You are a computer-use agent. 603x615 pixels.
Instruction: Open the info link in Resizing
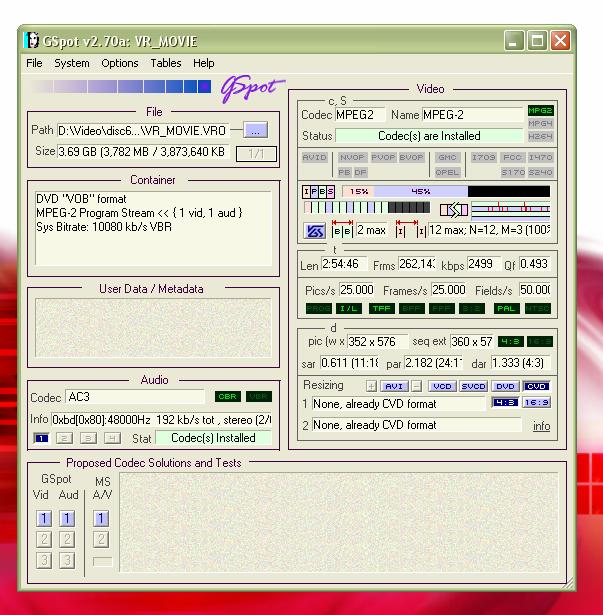[541, 426]
